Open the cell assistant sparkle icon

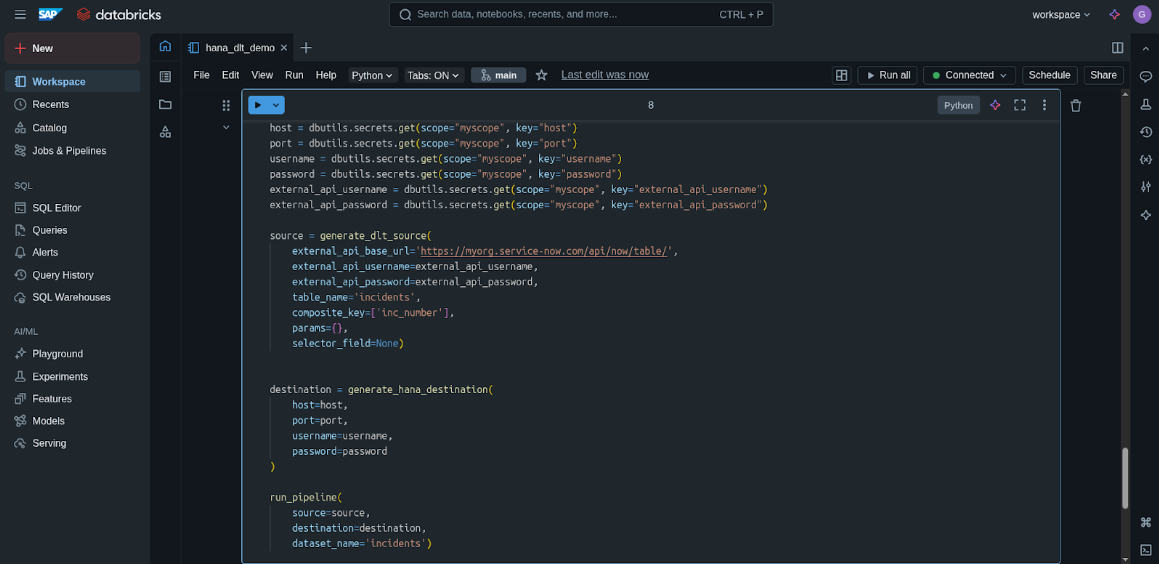click(995, 105)
